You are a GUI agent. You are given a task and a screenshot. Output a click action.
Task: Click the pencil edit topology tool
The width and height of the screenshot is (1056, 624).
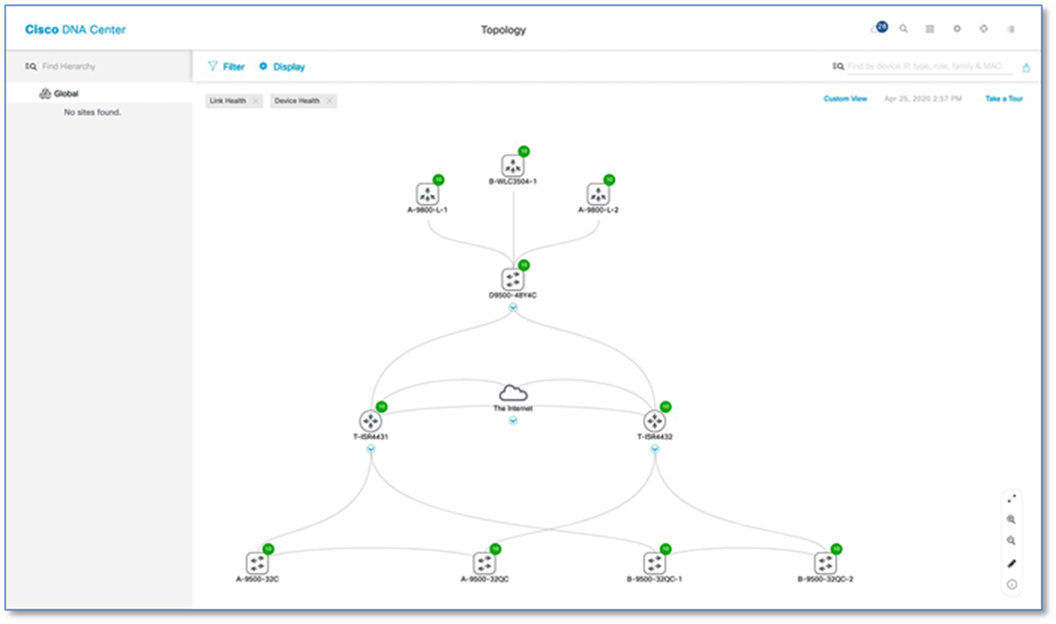pos(1012,563)
